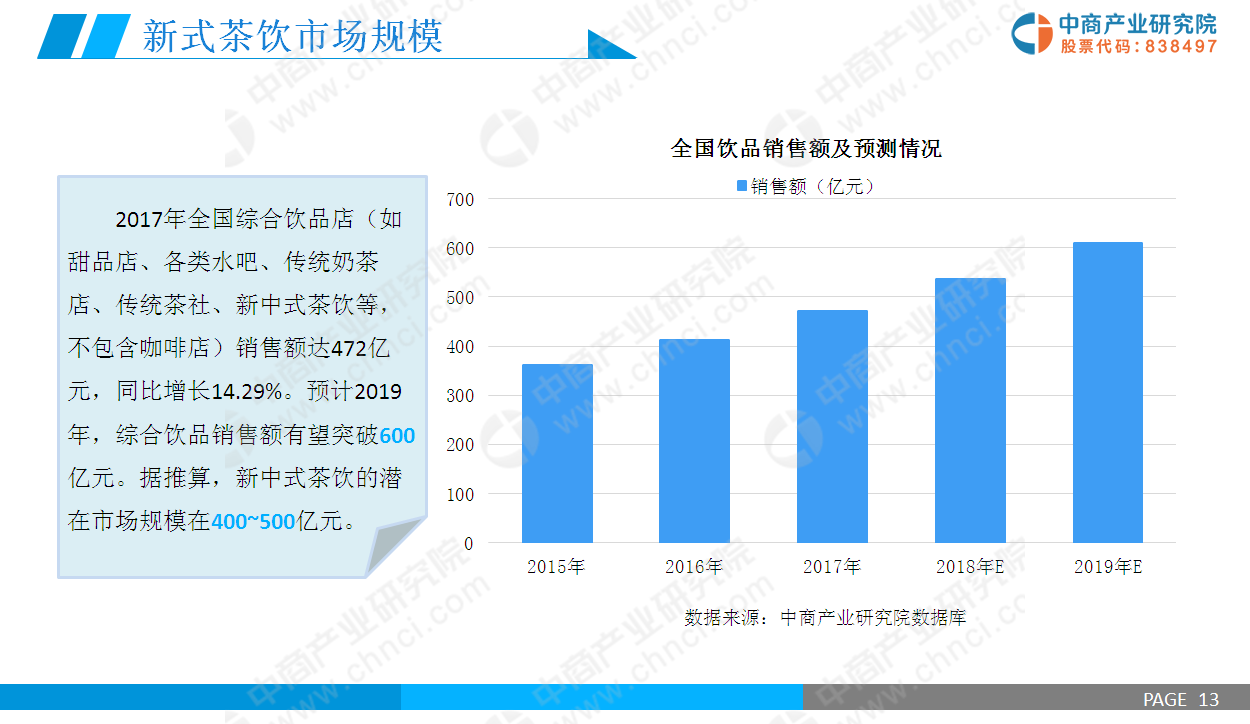Click the 中商产业研究院 circular logo icon
The height and width of the screenshot is (724, 1250).
coord(1032,34)
